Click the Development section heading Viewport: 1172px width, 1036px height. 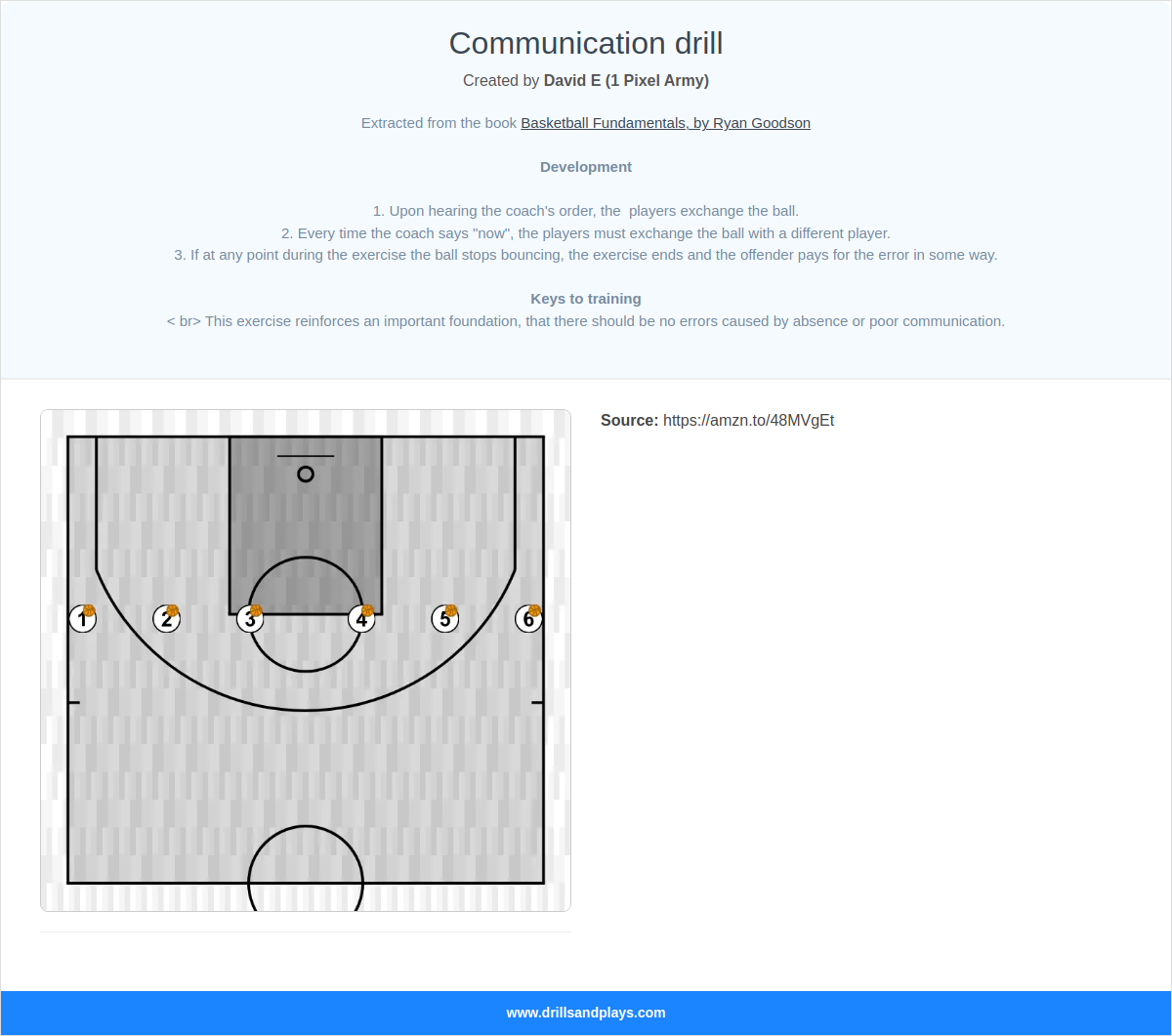click(x=586, y=167)
